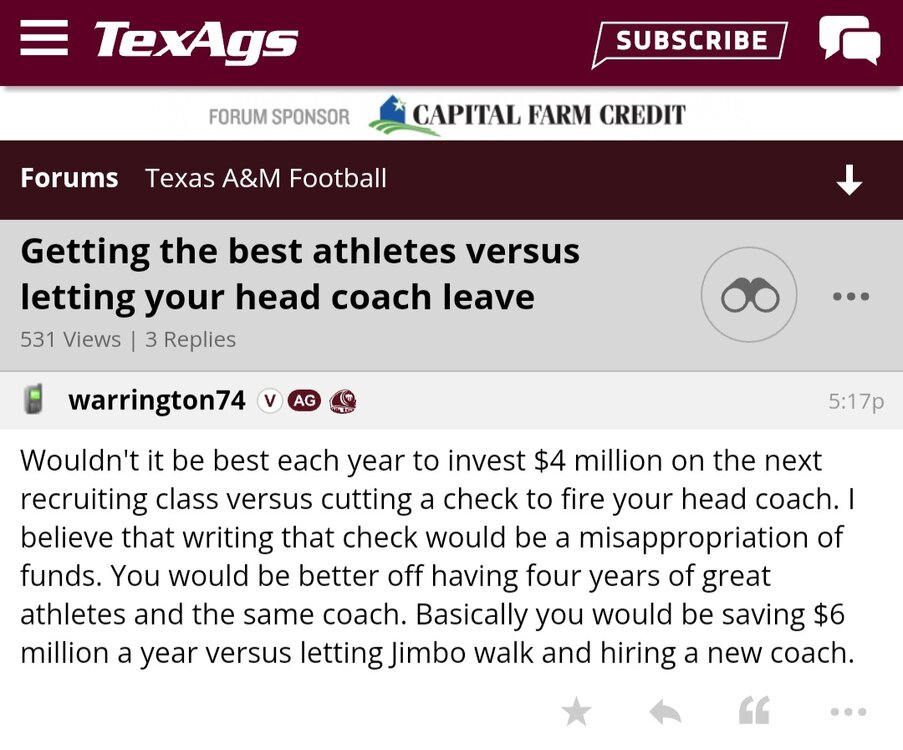
Task: Toggle the binoculars watch-thread icon
Action: pyautogui.click(x=749, y=296)
